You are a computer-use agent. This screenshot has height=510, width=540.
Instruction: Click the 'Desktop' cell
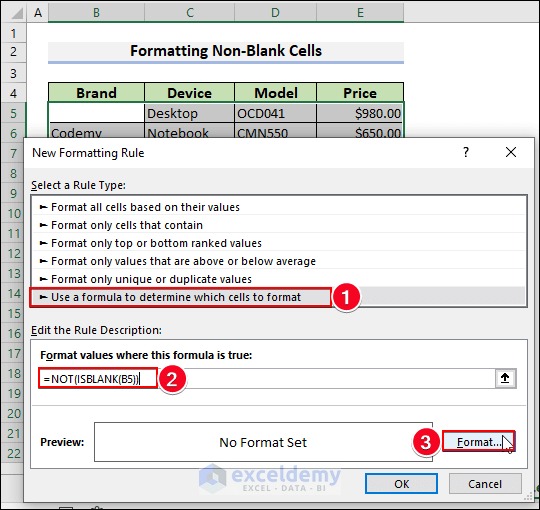click(189, 113)
